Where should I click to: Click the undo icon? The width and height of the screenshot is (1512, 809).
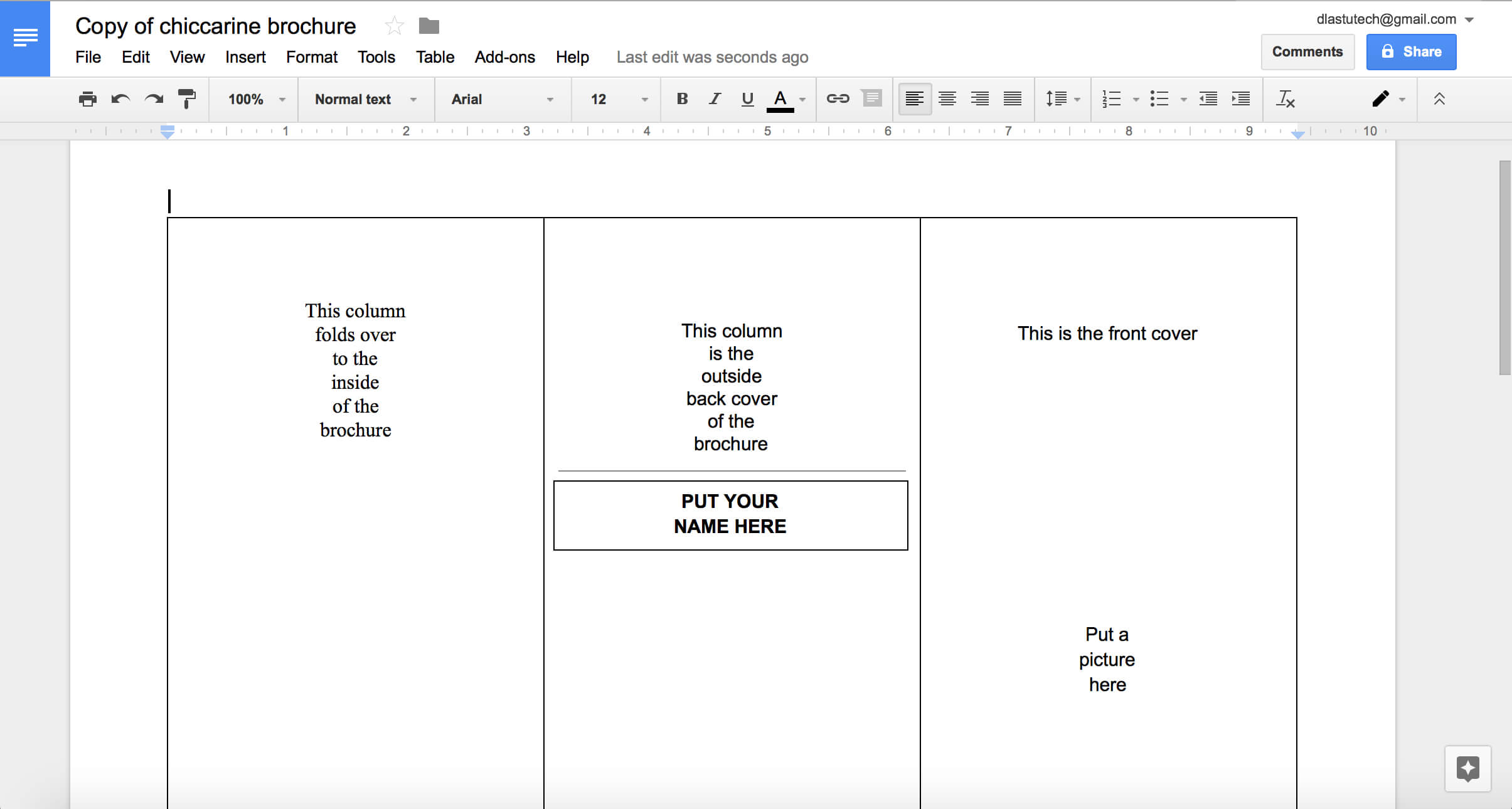pos(120,99)
